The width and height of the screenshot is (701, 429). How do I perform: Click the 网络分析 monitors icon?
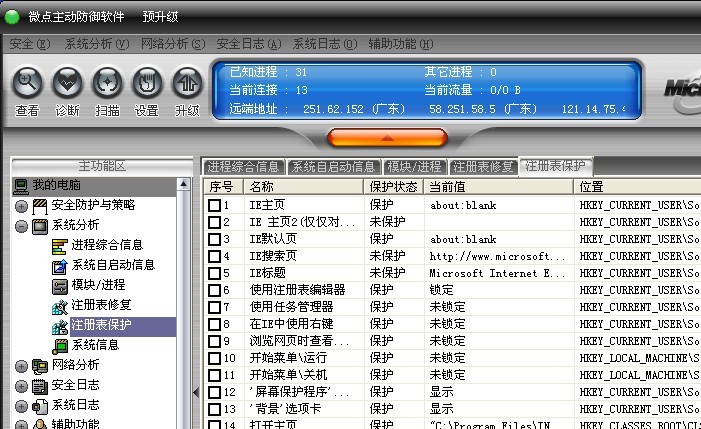coord(40,366)
